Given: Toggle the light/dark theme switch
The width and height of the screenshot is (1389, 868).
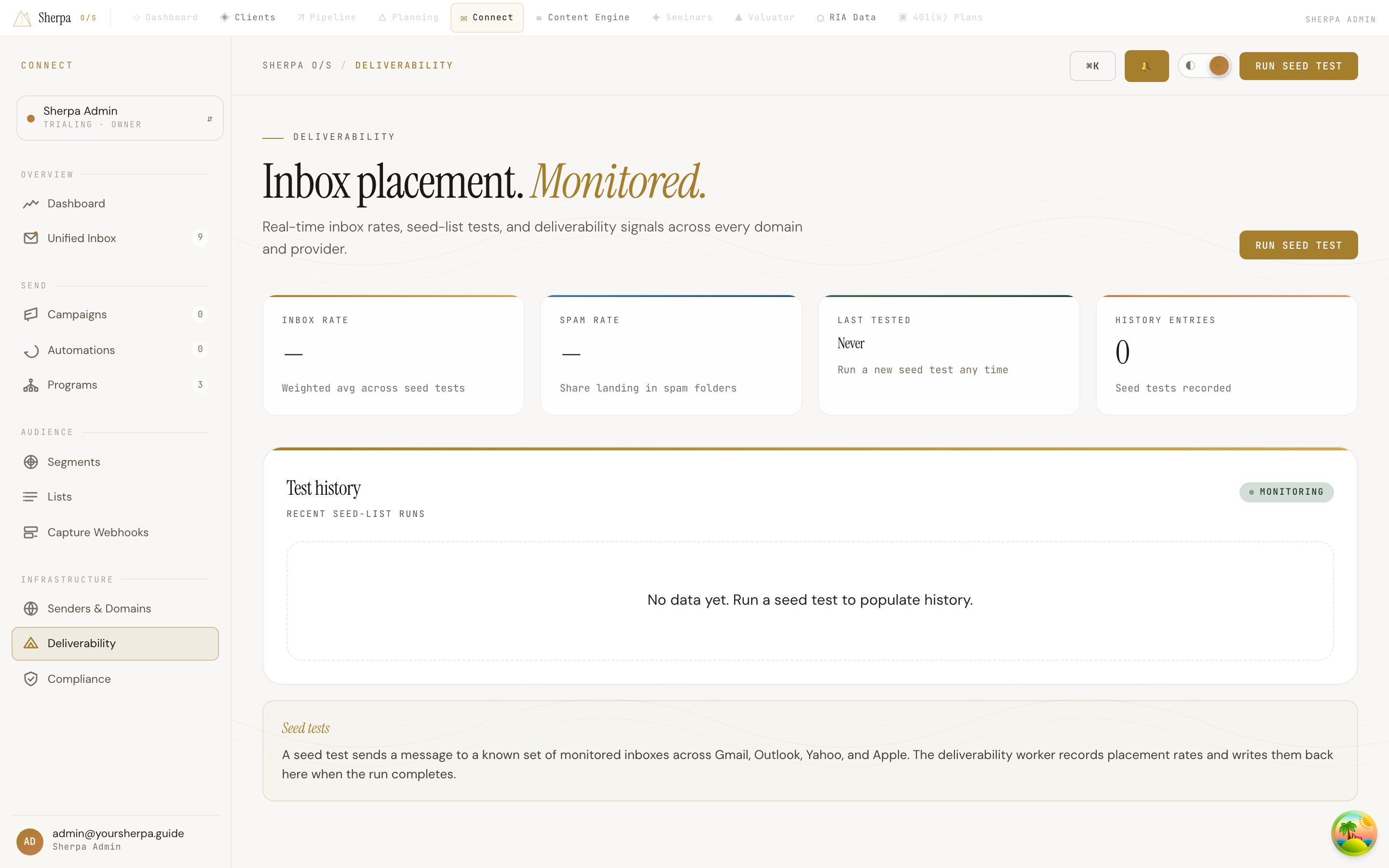Looking at the screenshot, I should tap(1204, 66).
